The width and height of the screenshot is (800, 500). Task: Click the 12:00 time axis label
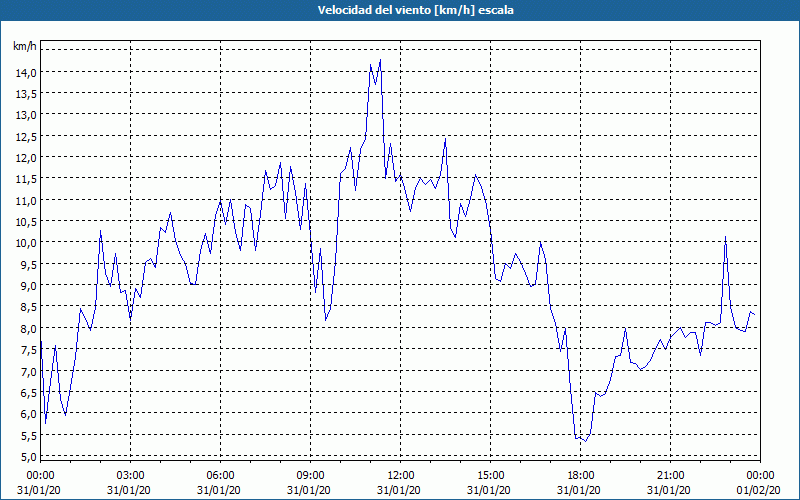tap(401, 476)
